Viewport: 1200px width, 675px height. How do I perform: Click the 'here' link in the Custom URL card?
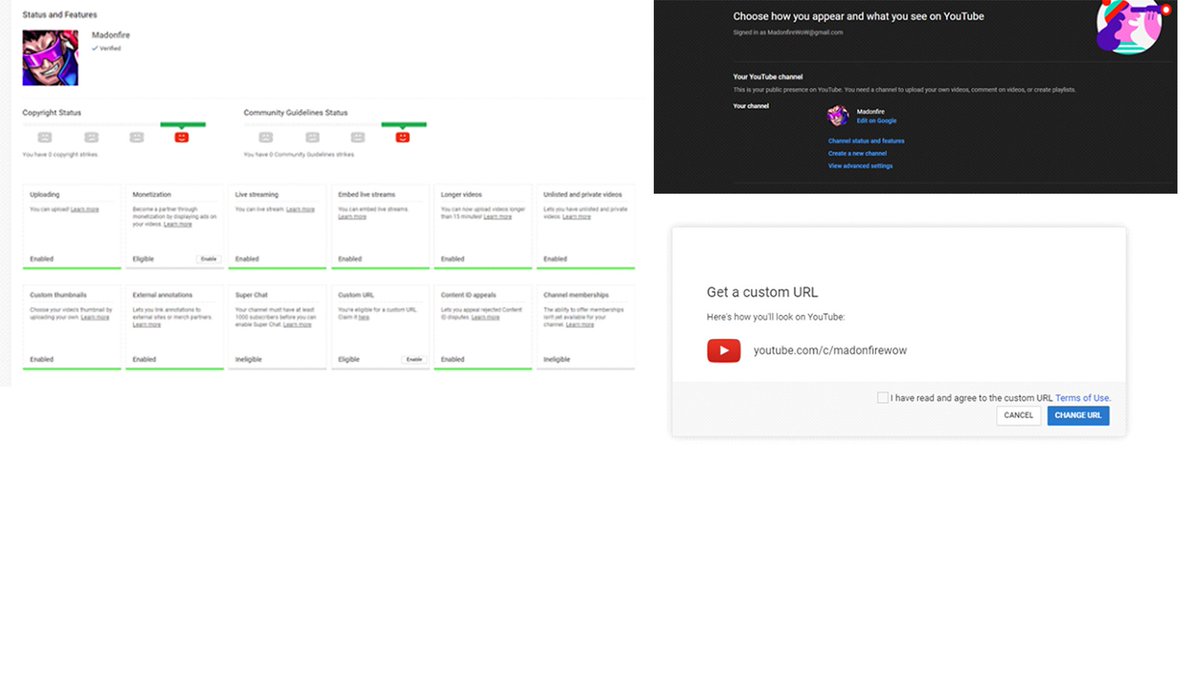[x=363, y=317]
